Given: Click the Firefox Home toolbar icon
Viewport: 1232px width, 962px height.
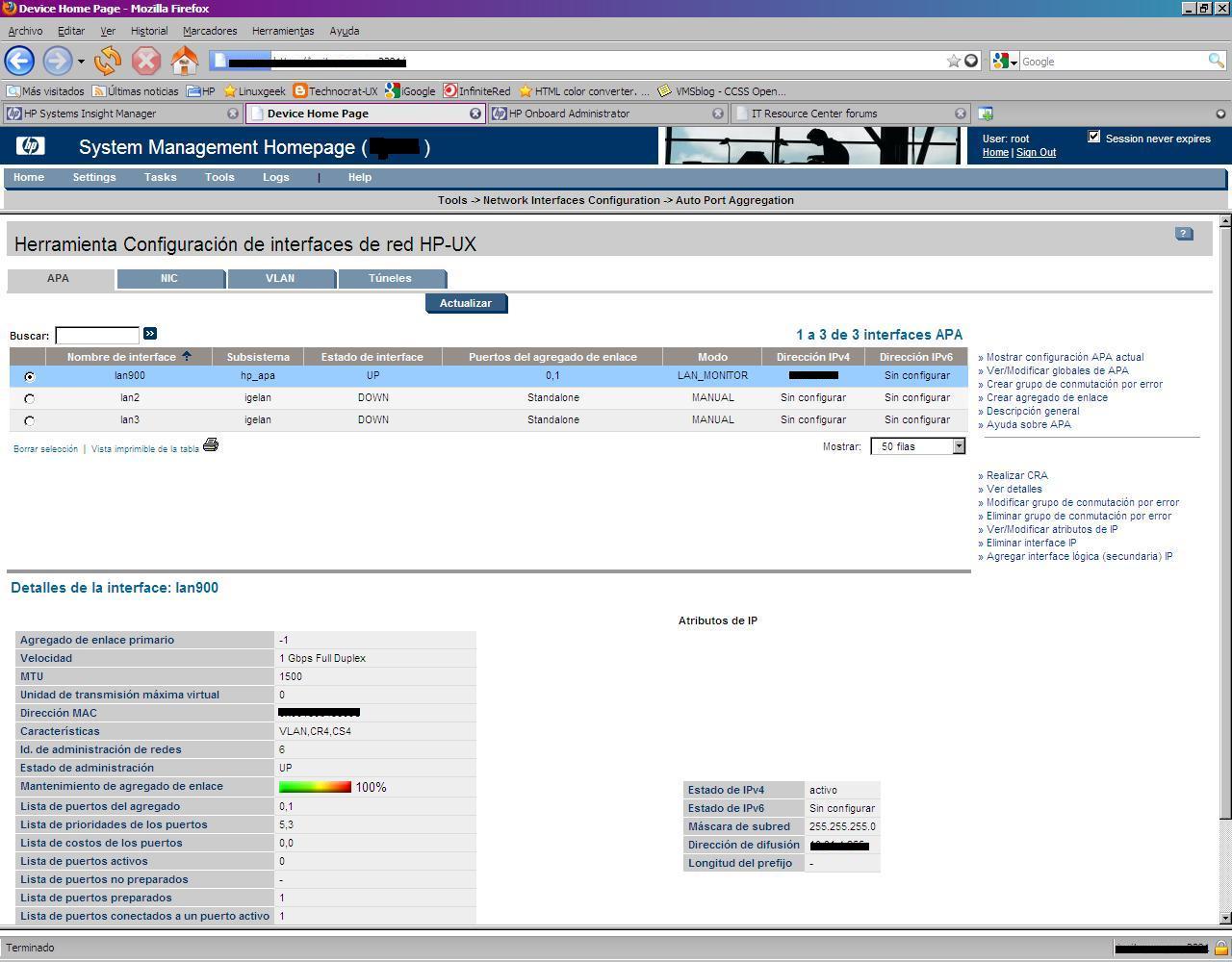Looking at the screenshot, I should click(184, 62).
